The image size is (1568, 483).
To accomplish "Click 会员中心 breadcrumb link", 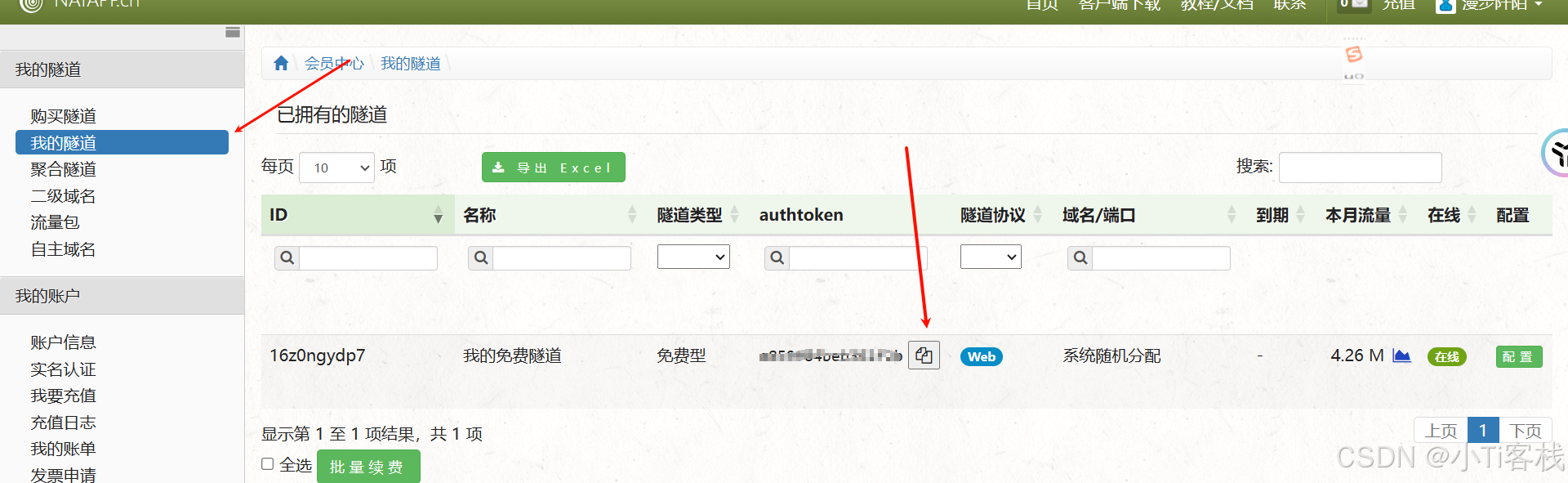I will 334,63.
